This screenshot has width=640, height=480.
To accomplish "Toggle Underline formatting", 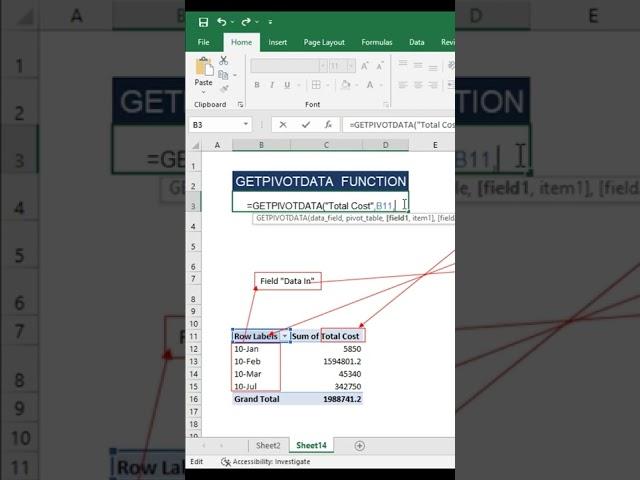I will (x=287, y=85).
